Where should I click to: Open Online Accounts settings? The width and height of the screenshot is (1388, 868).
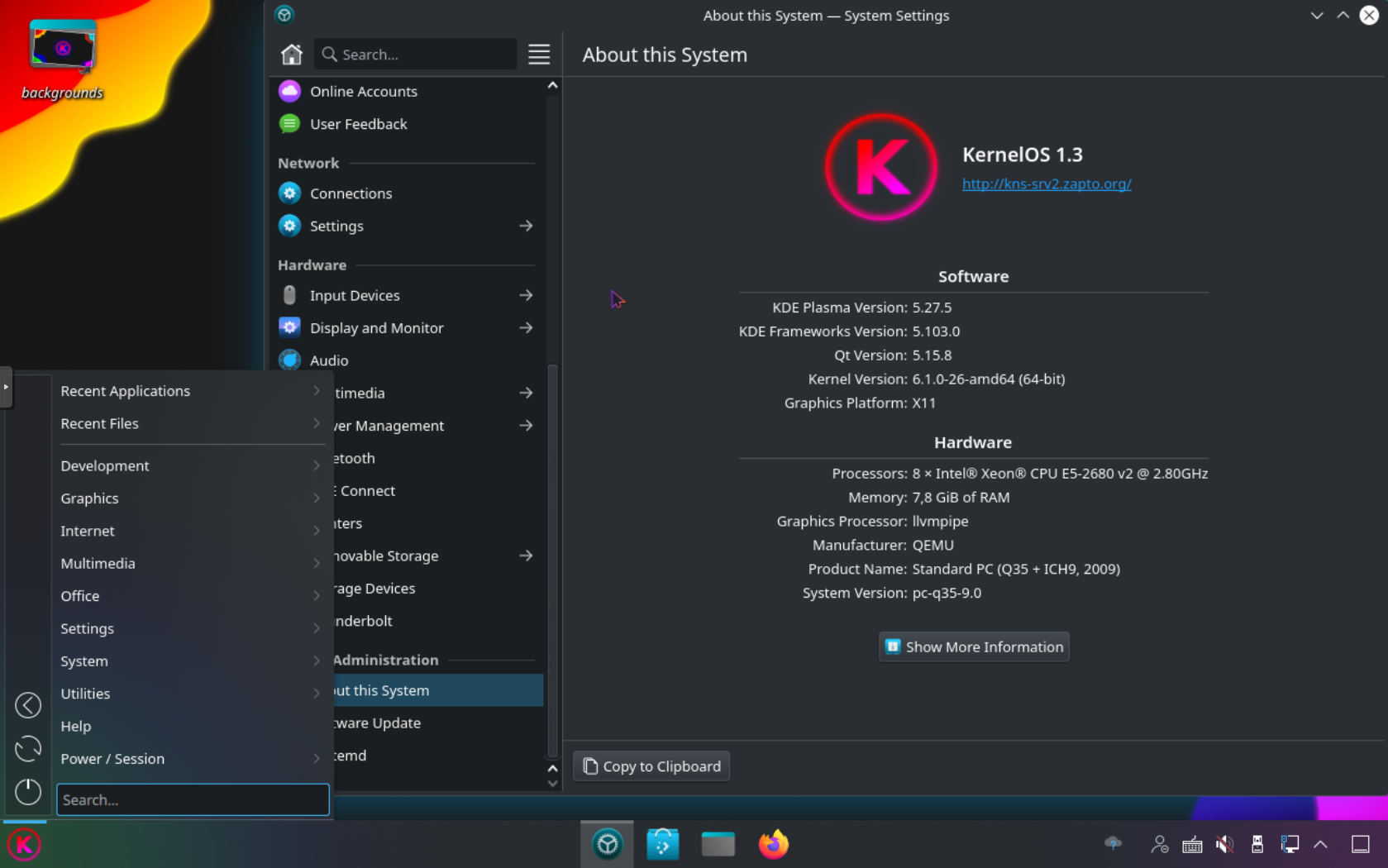407,92
